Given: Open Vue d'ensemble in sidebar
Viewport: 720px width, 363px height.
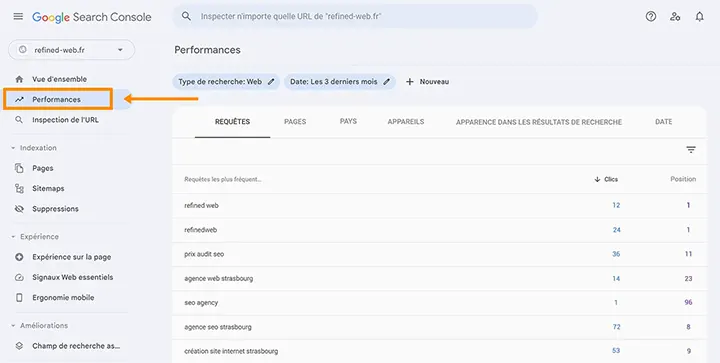Looking at the screenshot, I should 59,79.
